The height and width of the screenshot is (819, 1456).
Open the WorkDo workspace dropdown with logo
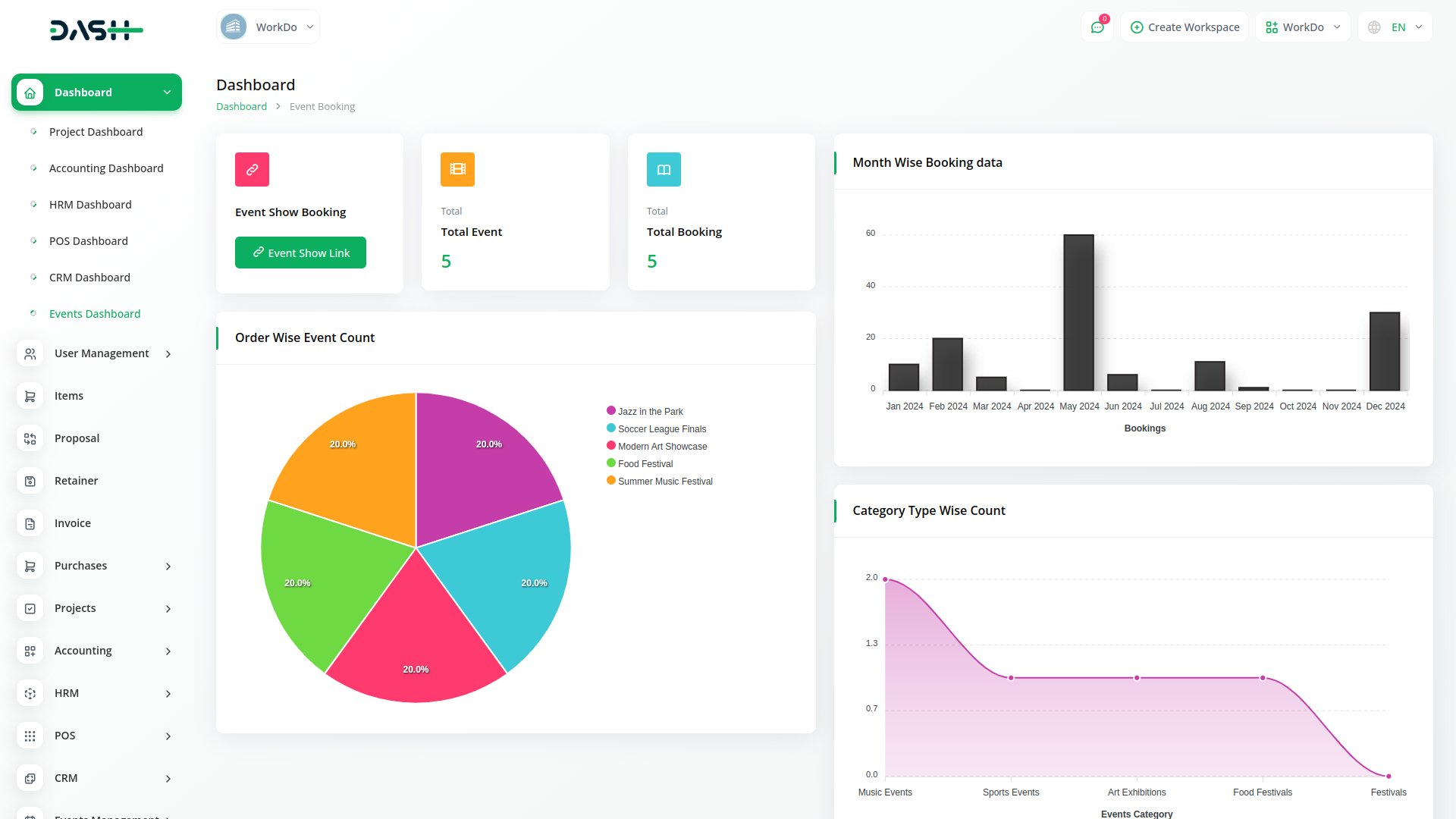click(268, 27)
